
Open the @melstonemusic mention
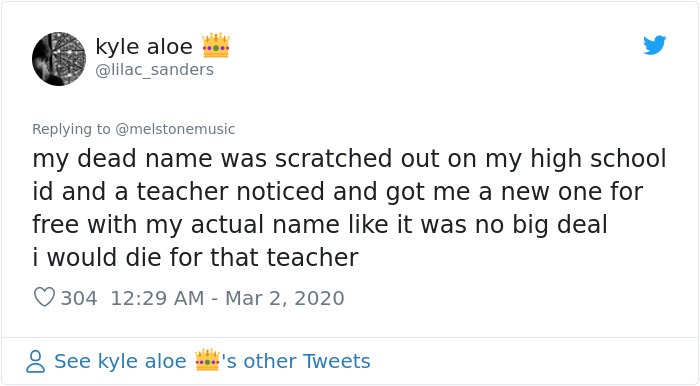pyautogui.click(x=175, y=129)
